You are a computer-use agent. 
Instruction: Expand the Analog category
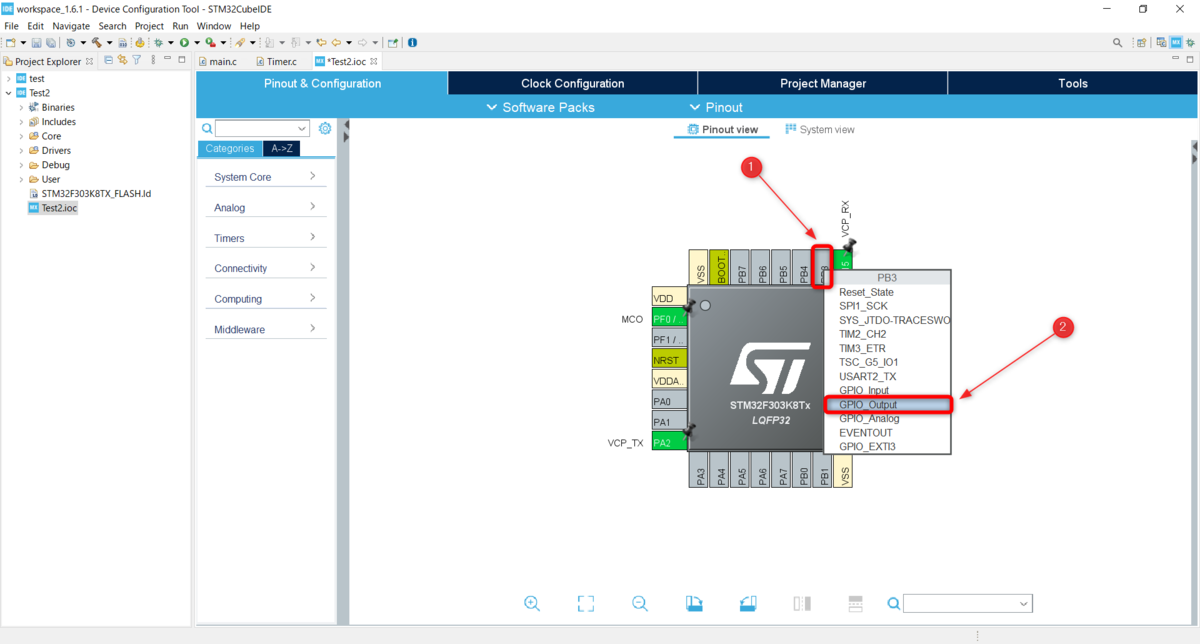coord(266,207)
